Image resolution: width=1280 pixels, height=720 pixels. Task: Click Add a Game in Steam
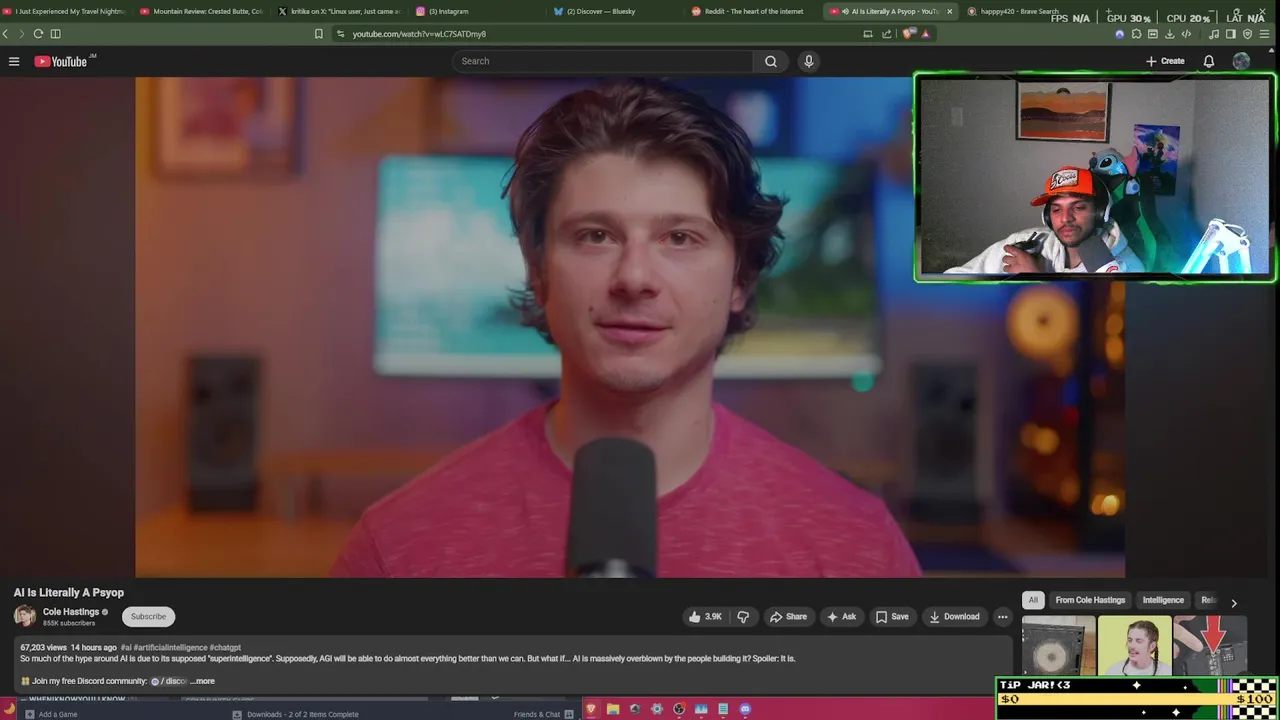click(51, 714)
